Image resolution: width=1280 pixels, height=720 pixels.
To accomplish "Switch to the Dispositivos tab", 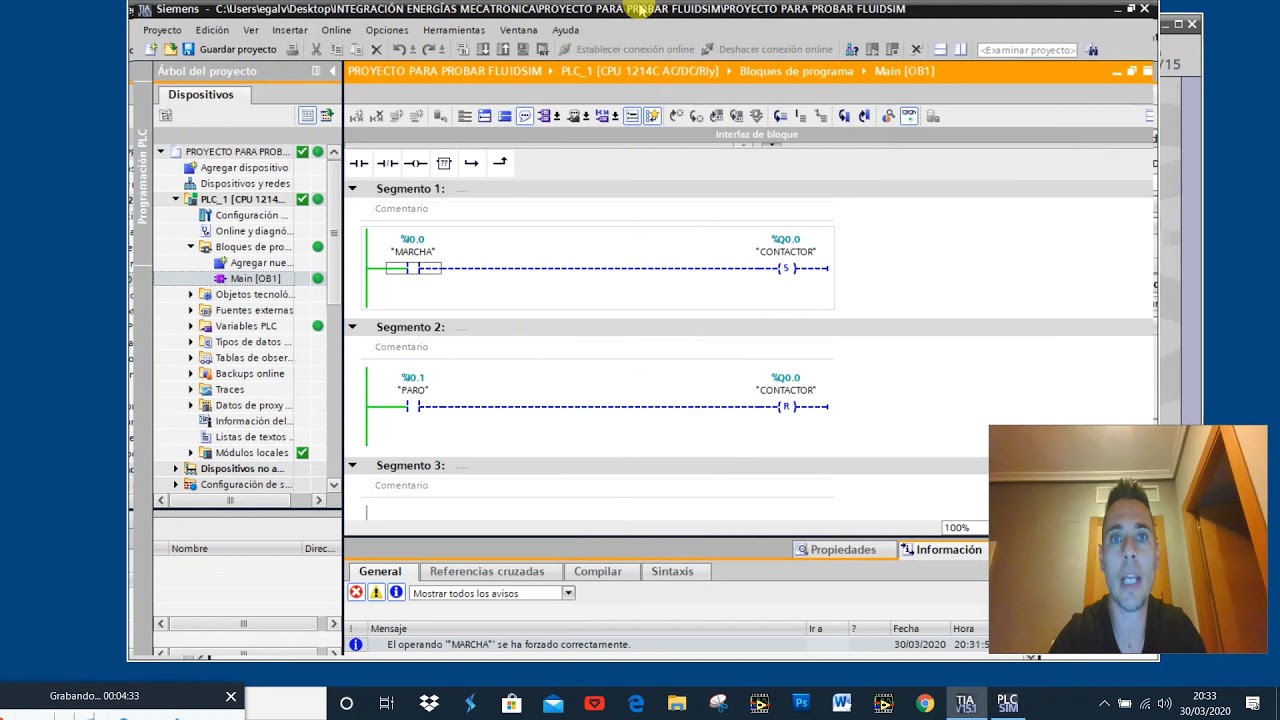I will pyautogui.click(x=200, y=94).
